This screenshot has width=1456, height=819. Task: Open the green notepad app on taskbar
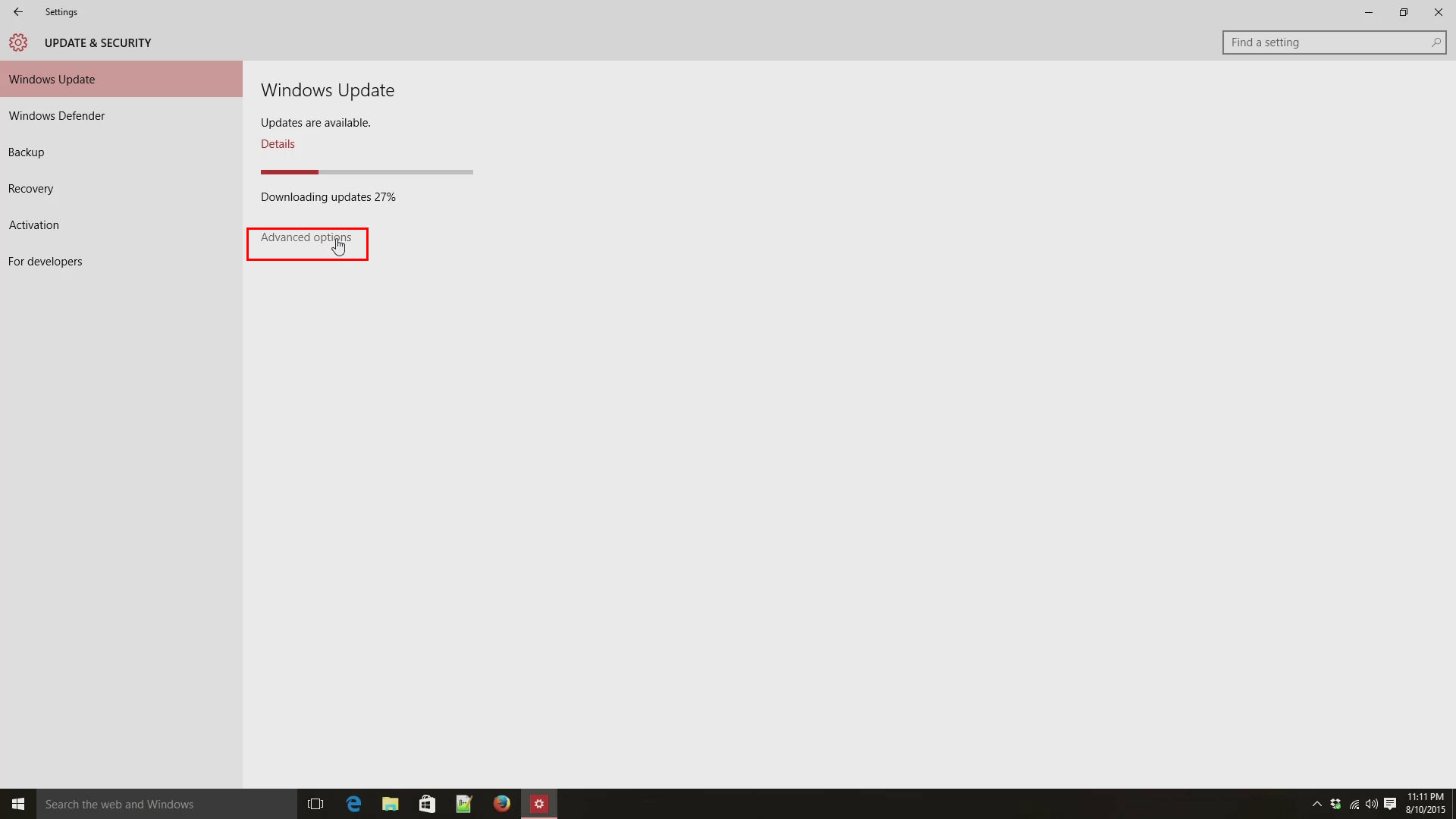(464, 804)
